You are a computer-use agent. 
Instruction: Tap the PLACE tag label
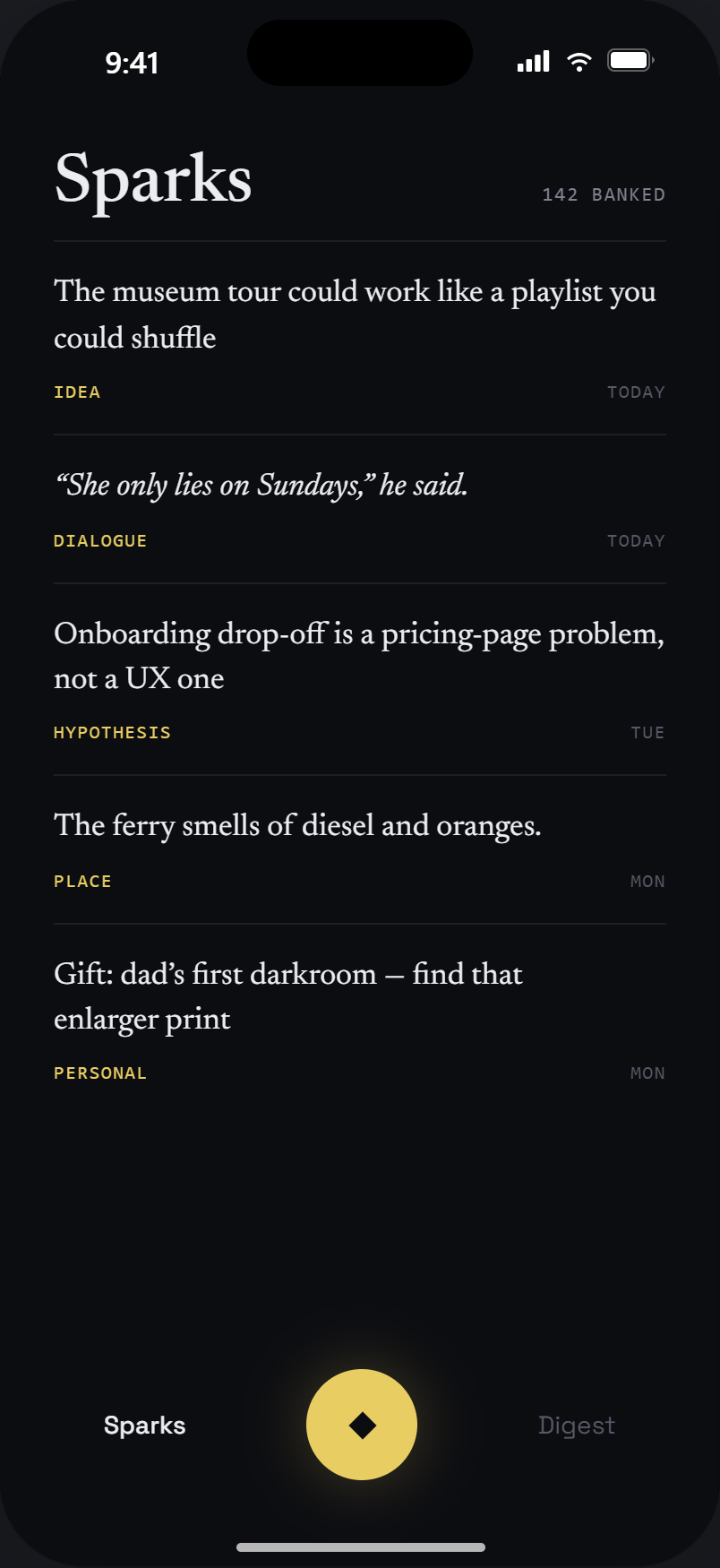coord(82,881)
